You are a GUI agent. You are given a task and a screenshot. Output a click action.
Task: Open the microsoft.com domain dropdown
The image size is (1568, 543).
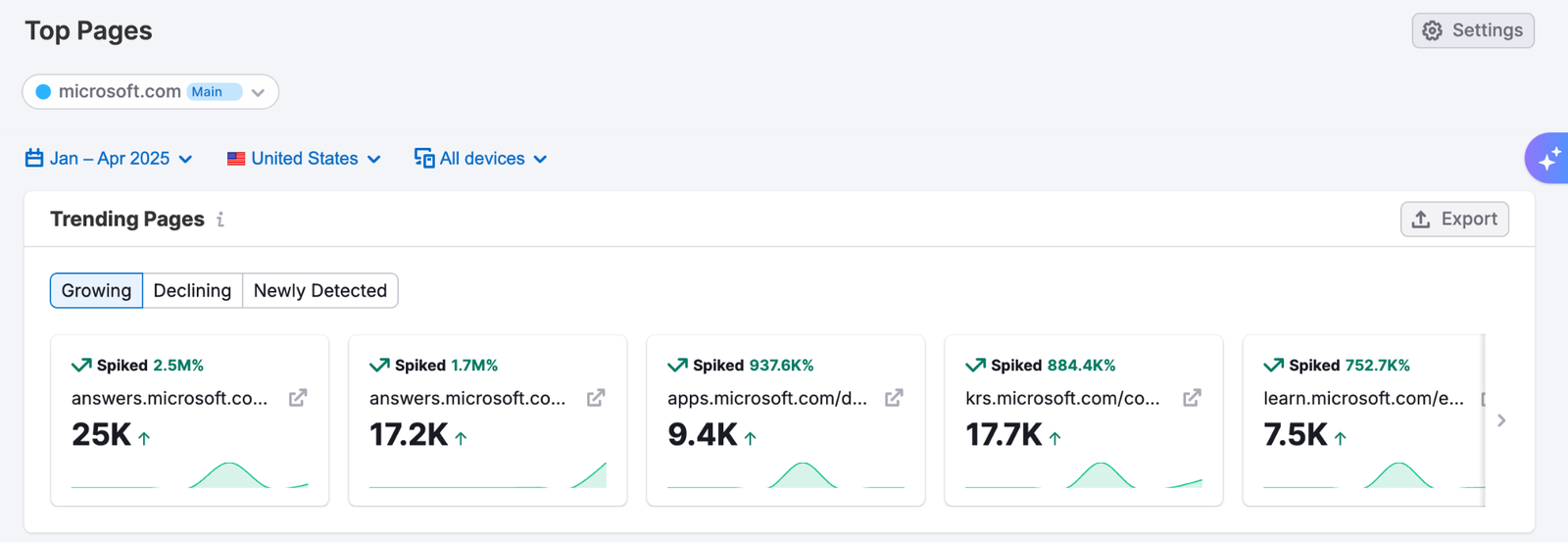click(x=151, y=91)
